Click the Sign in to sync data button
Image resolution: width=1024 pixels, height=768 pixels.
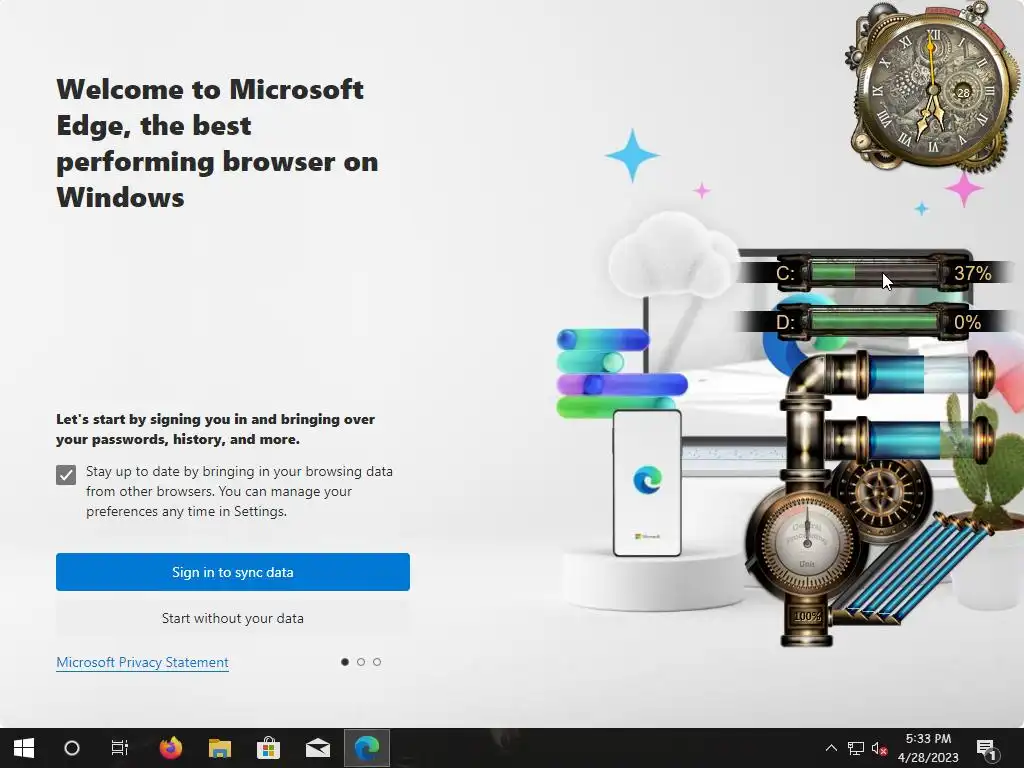(x=232, y=572)
